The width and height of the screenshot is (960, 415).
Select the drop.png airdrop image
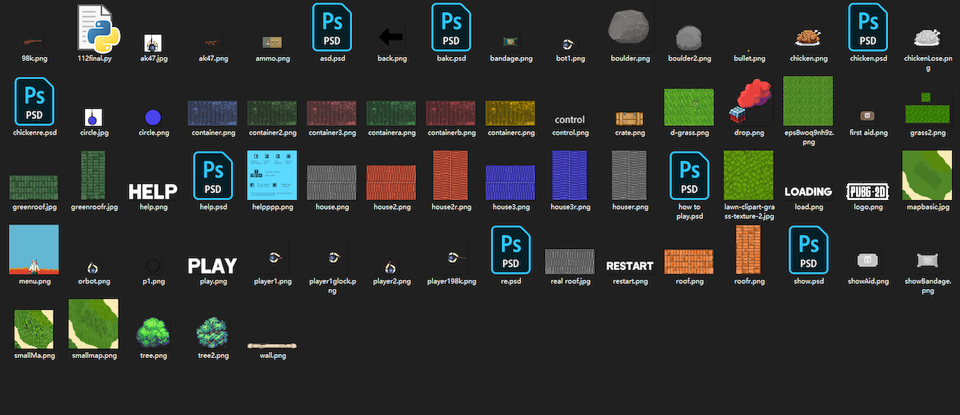pyautogui.click(x=748, y=102)
